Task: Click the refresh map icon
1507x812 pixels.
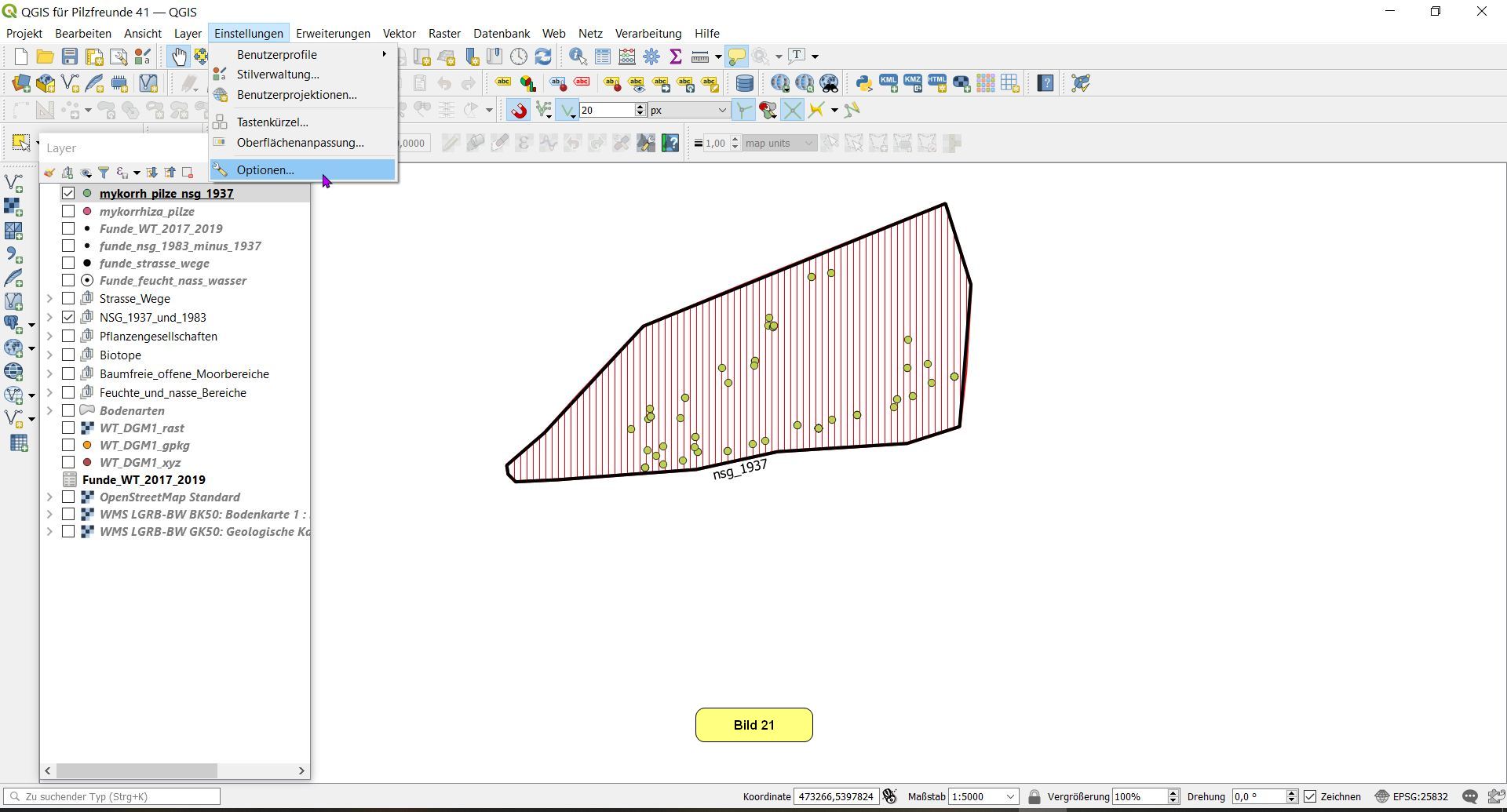Action: [543, 56]
